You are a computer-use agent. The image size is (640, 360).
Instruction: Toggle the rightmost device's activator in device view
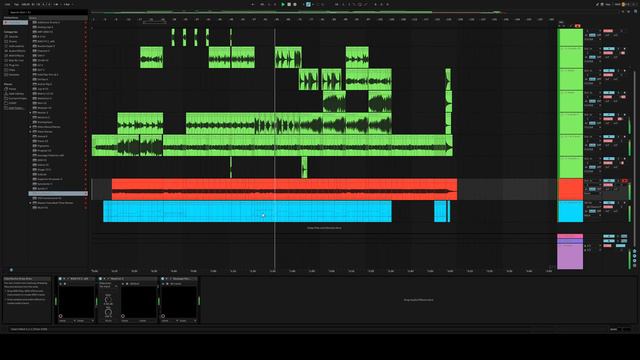point(162,279)
